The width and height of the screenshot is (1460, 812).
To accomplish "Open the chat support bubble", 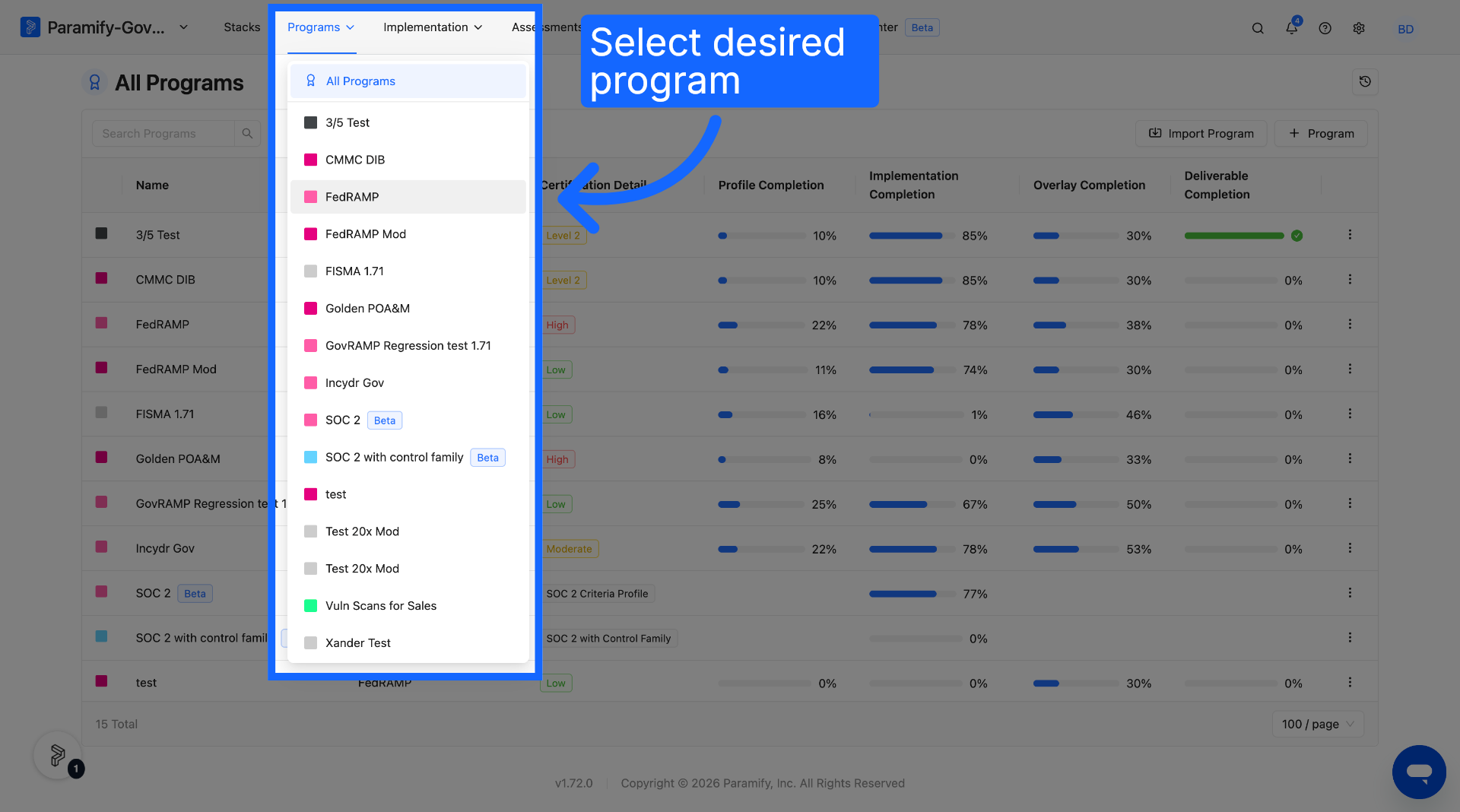I will [x=1419, y=772].
